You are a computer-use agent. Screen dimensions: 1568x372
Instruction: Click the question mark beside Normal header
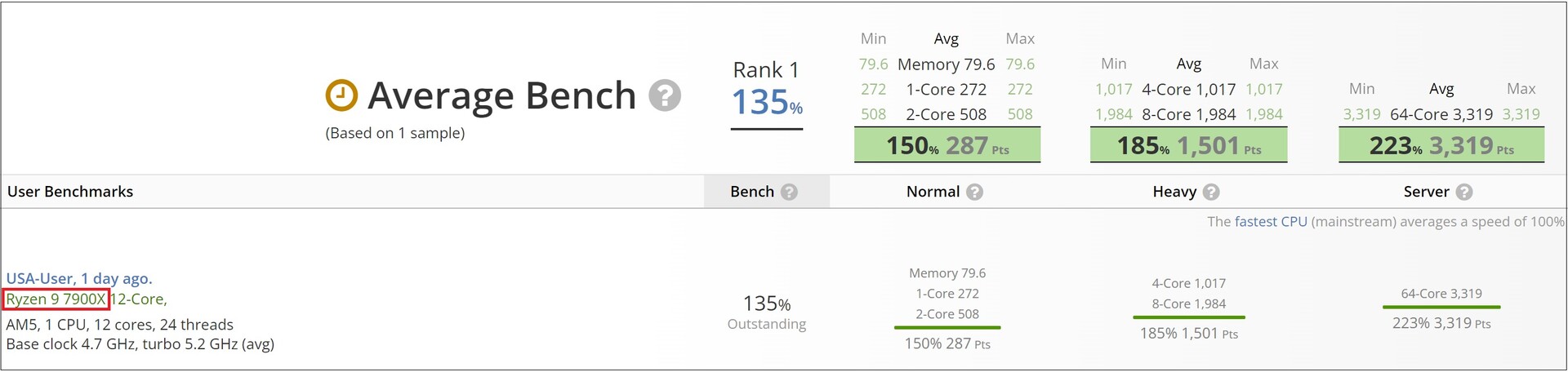(x=974, y=192)
